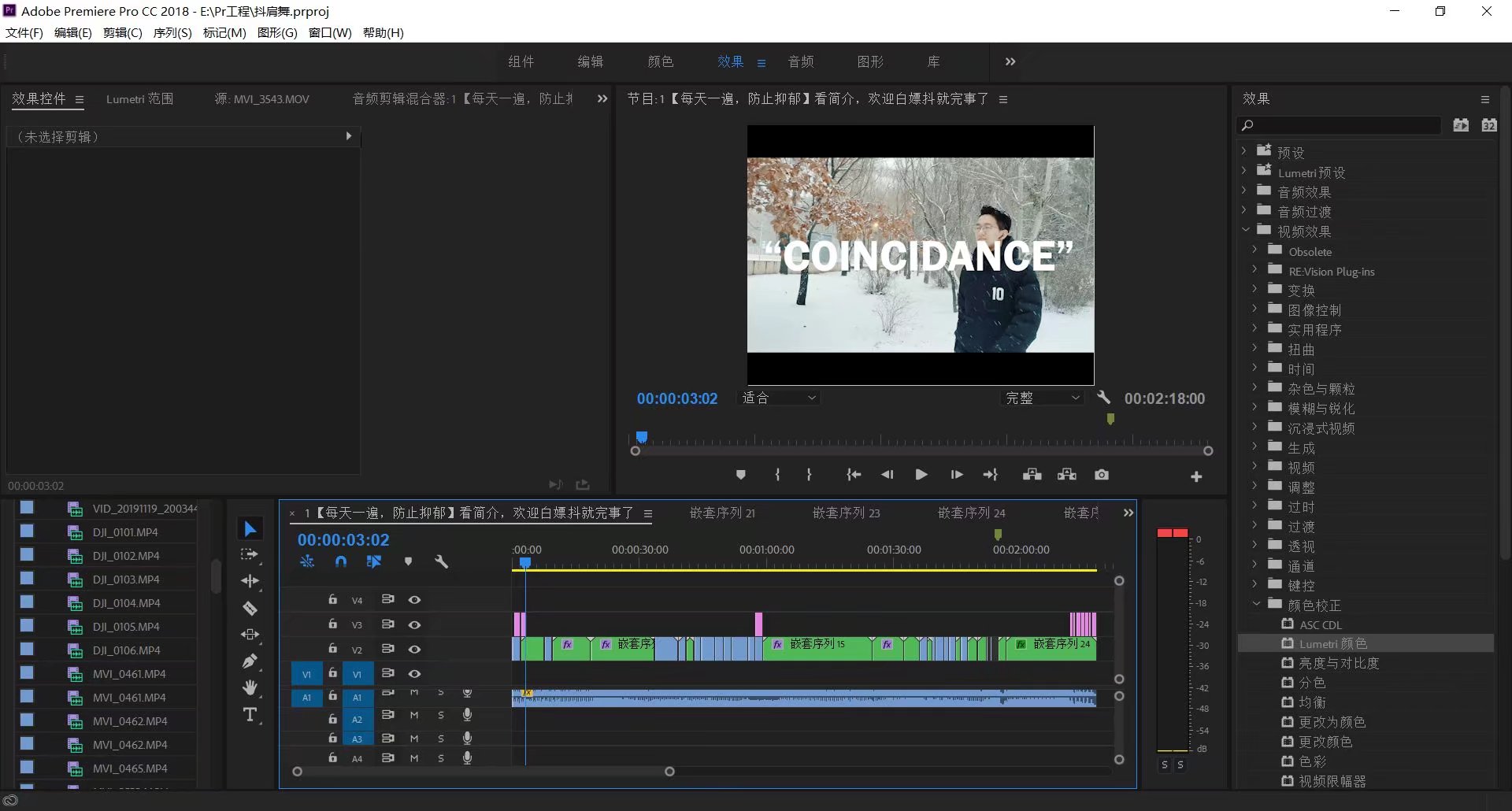Toggle nest-as-sequence insert icon in timeline
1512x811 pixels.
(x=307, y=561)
